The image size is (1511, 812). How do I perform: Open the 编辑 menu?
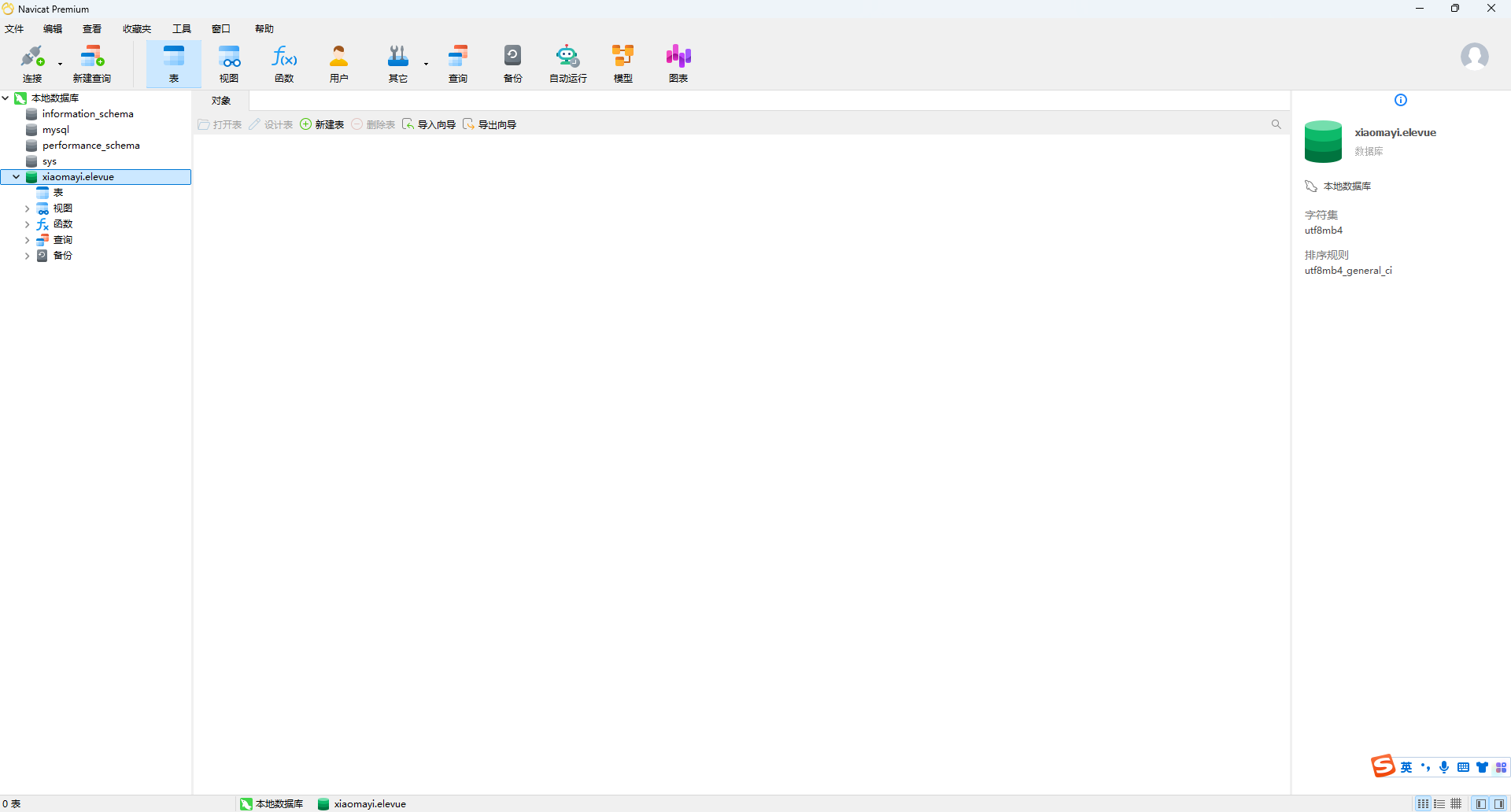(53, 29)
